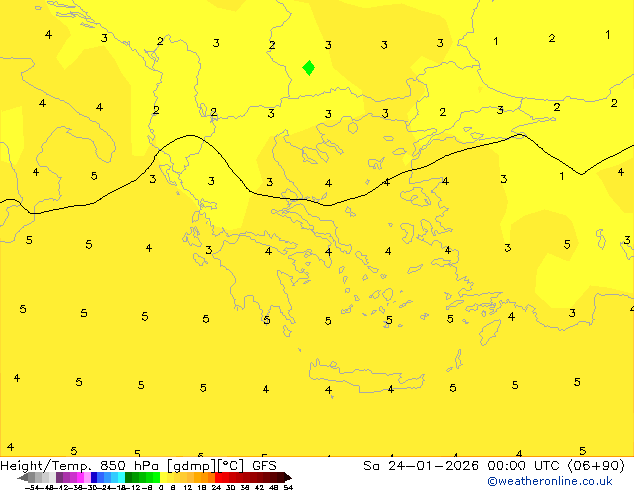Click the Height/Temp. 850 hPa title label
Screen dimensions: 634x490
point(82,465)
